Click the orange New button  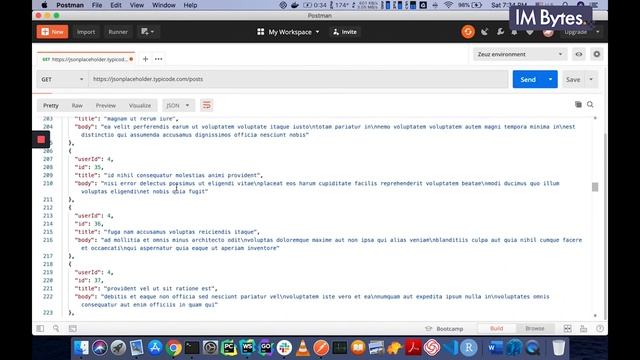click(52, 32)
